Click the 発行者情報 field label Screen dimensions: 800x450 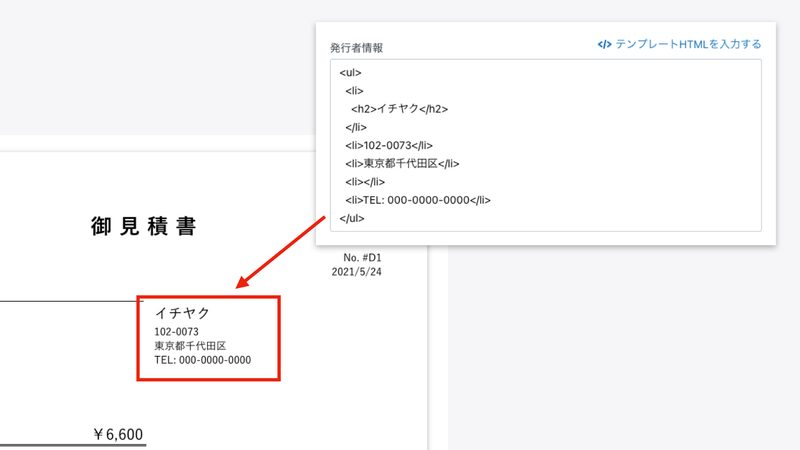point(356,48)
